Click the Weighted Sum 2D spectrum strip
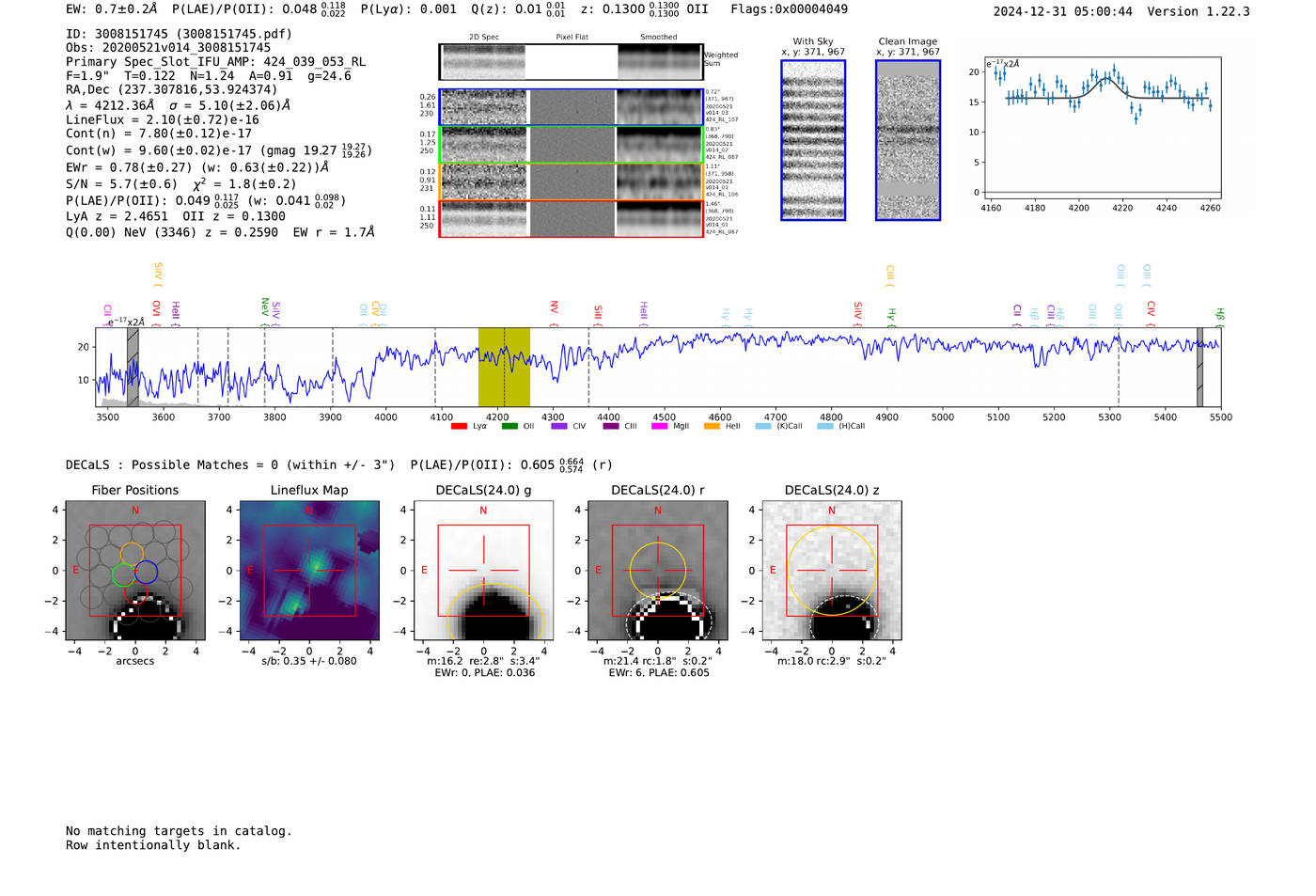Screen dimensions: 1316x896 coord(572,62)
